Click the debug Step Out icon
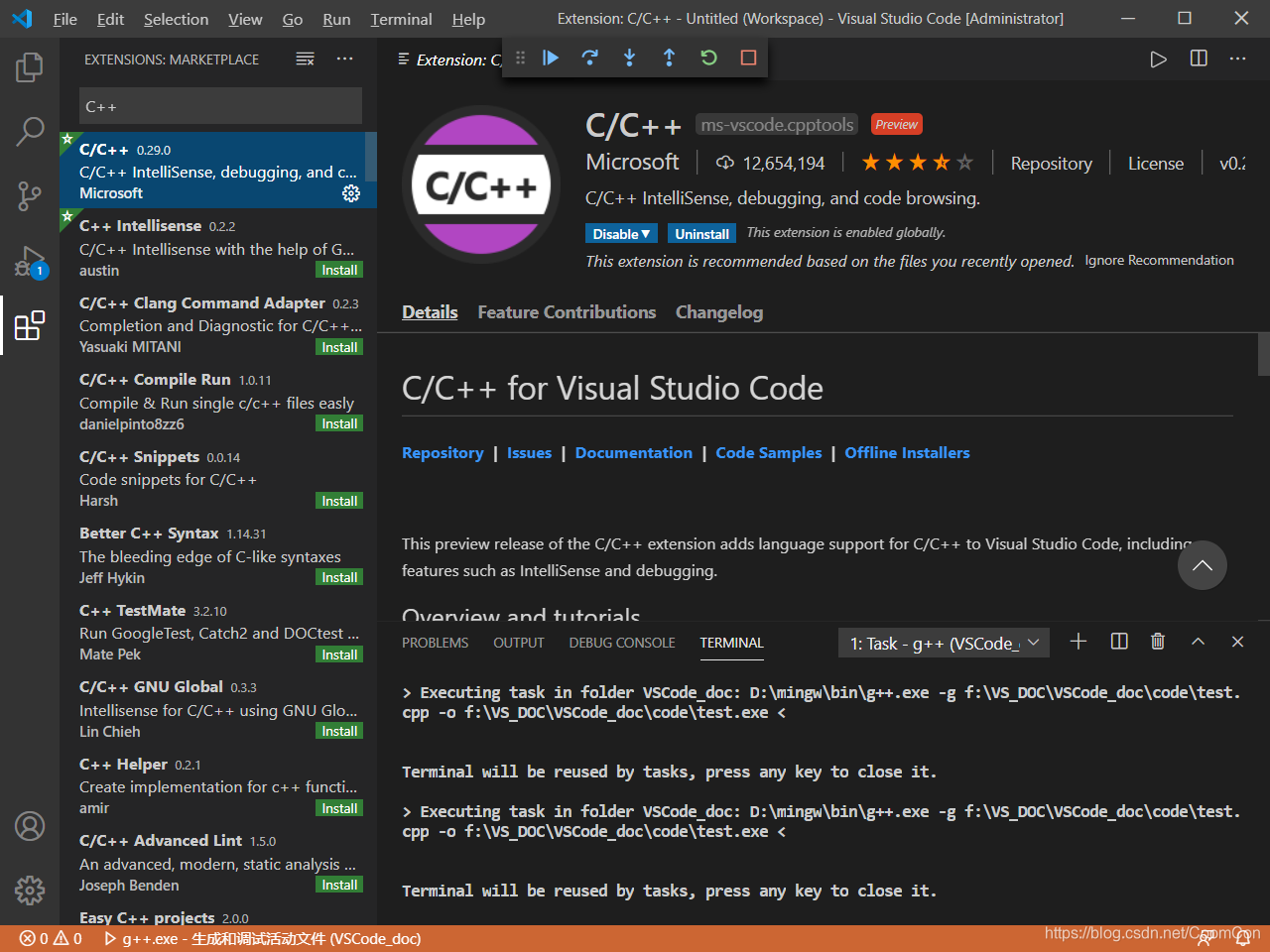Viewport: 1270px width, 952px height. tap(670, 58)
